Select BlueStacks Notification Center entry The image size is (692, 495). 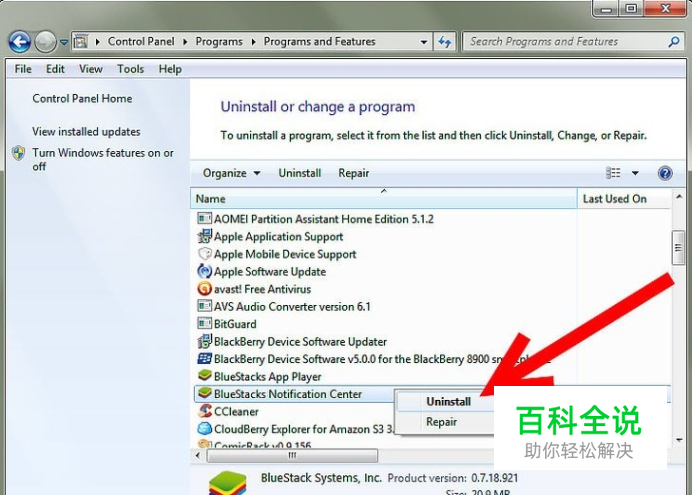(288, 394)
